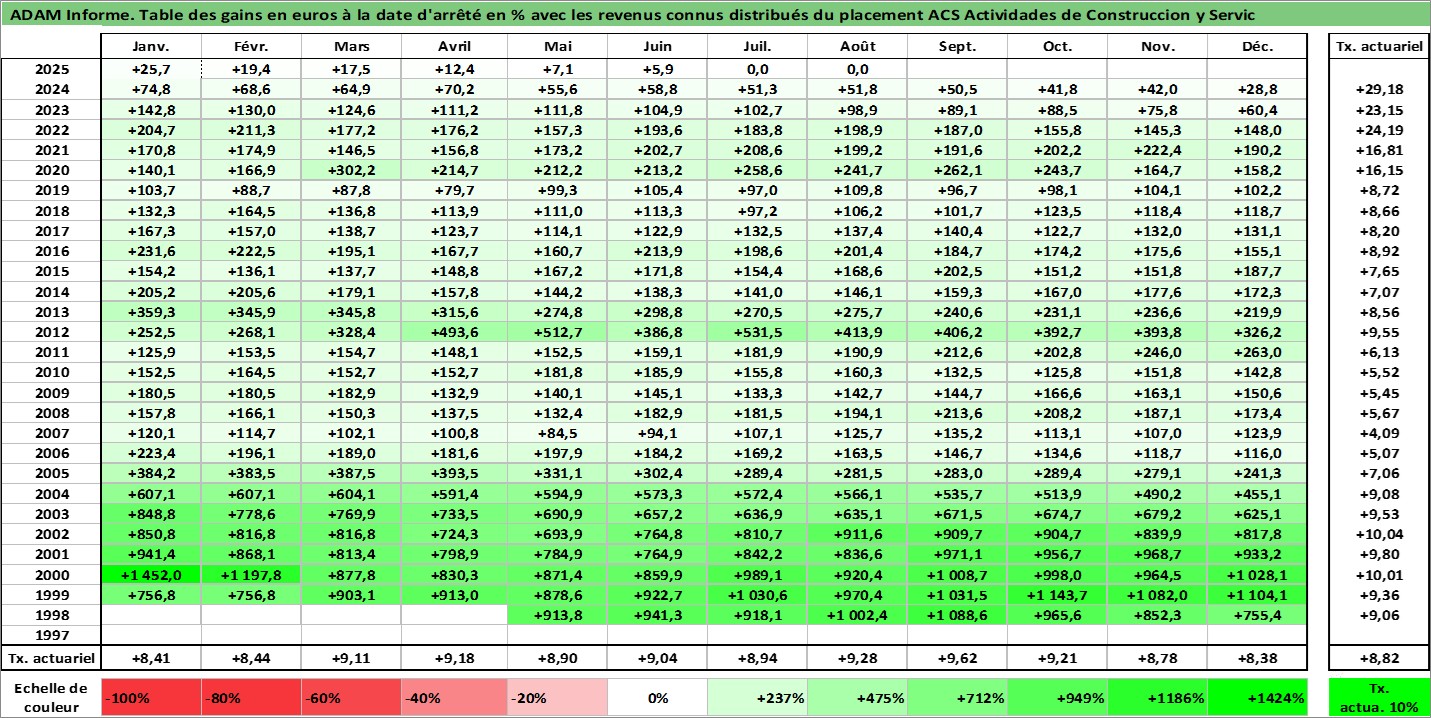Click the 2012 row label

pos(51,332)
